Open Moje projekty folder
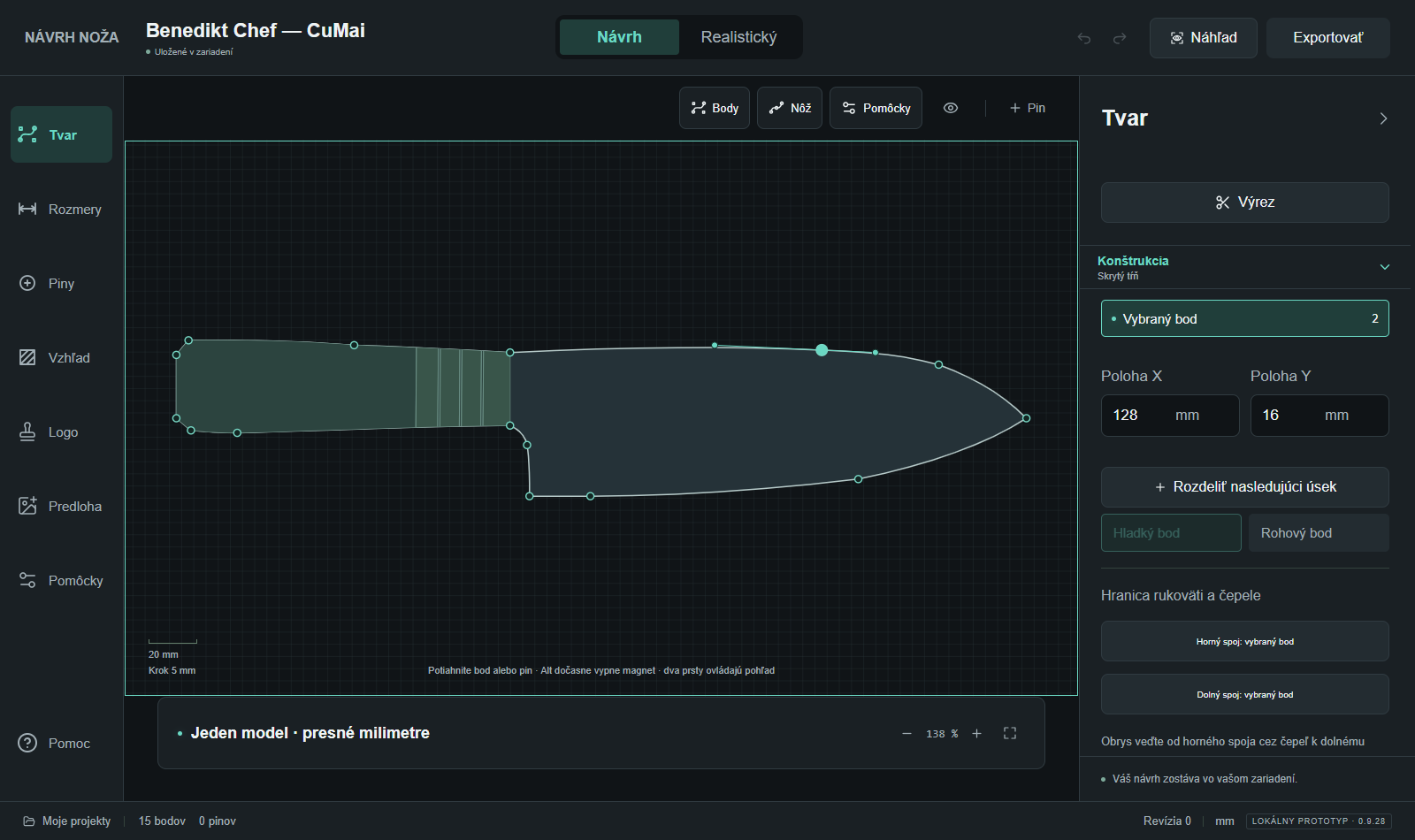This screenshot has height=840, width=1415. 67,821
